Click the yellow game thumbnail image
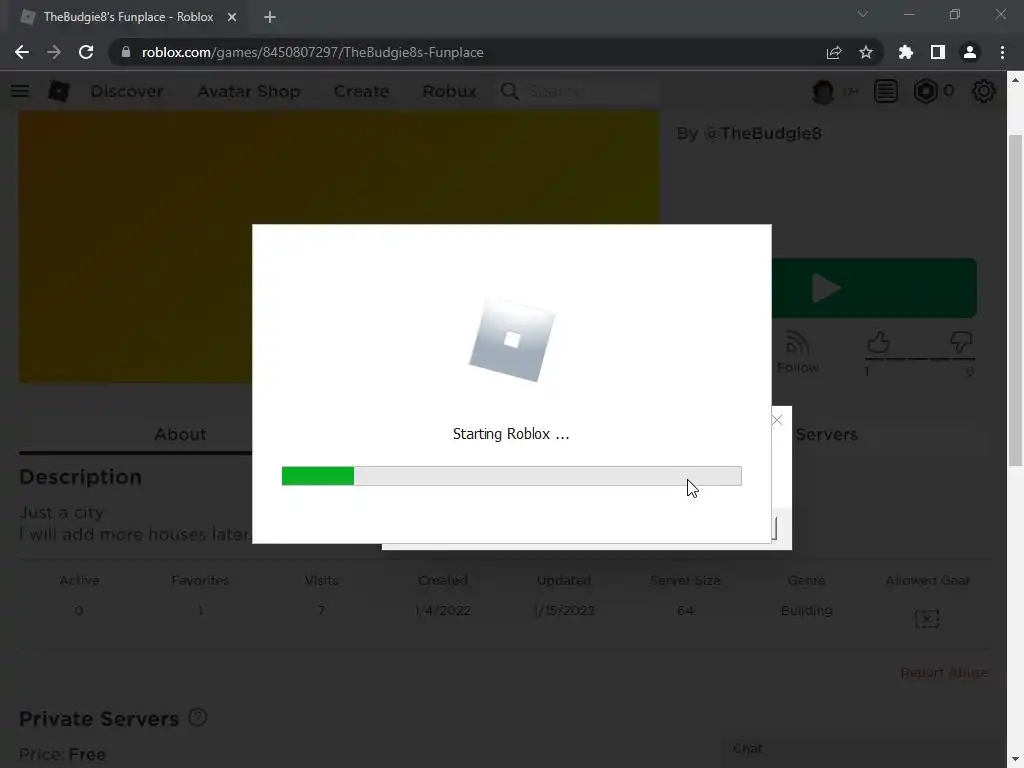Image resolution: width=1024 pixels, height=768 pixels. (x=339, y=247)
